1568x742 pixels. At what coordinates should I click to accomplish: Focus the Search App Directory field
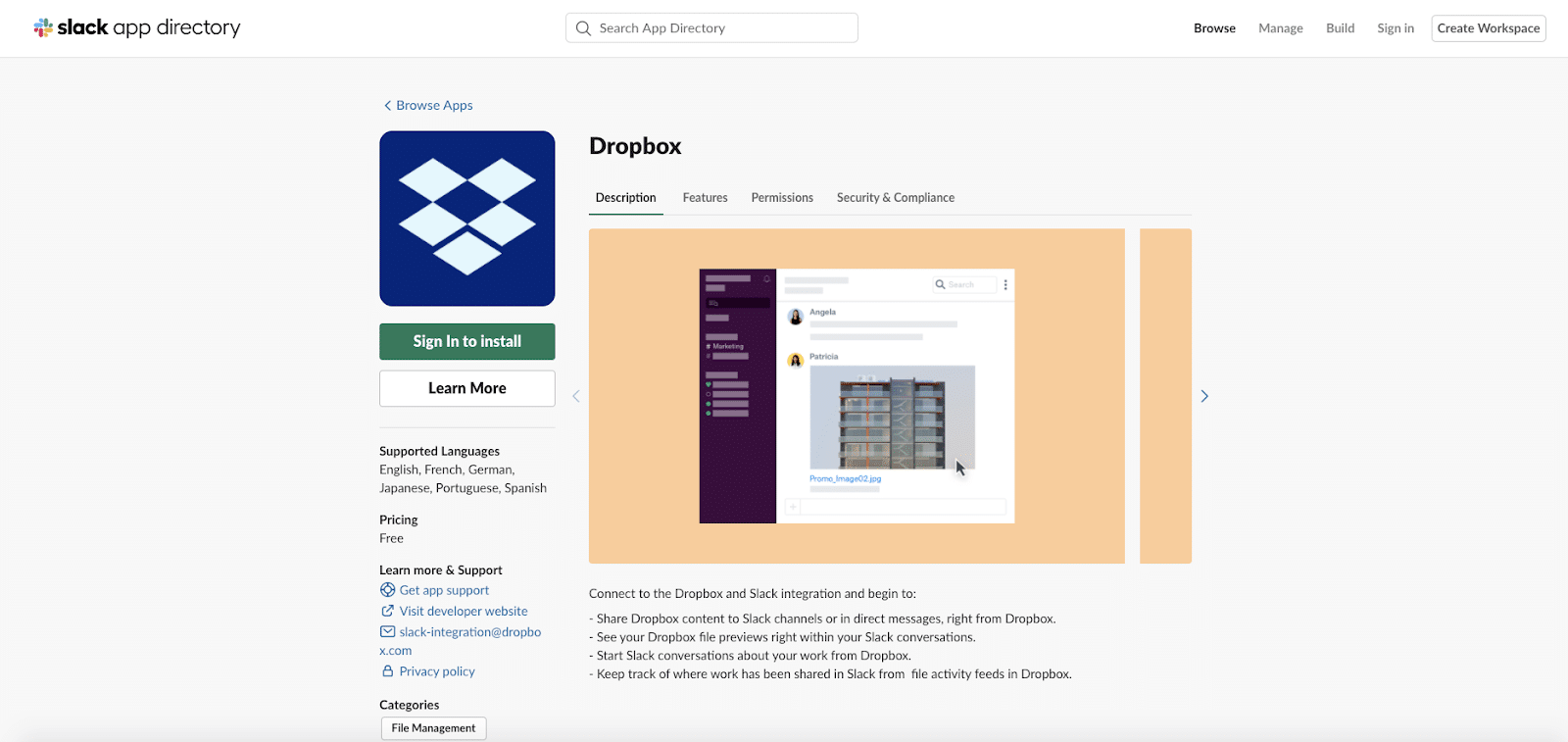711,28
